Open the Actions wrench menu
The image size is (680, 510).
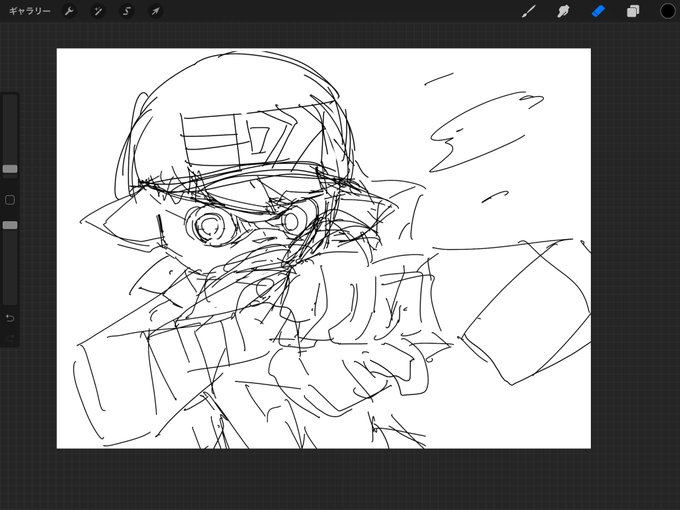point(69,11)
